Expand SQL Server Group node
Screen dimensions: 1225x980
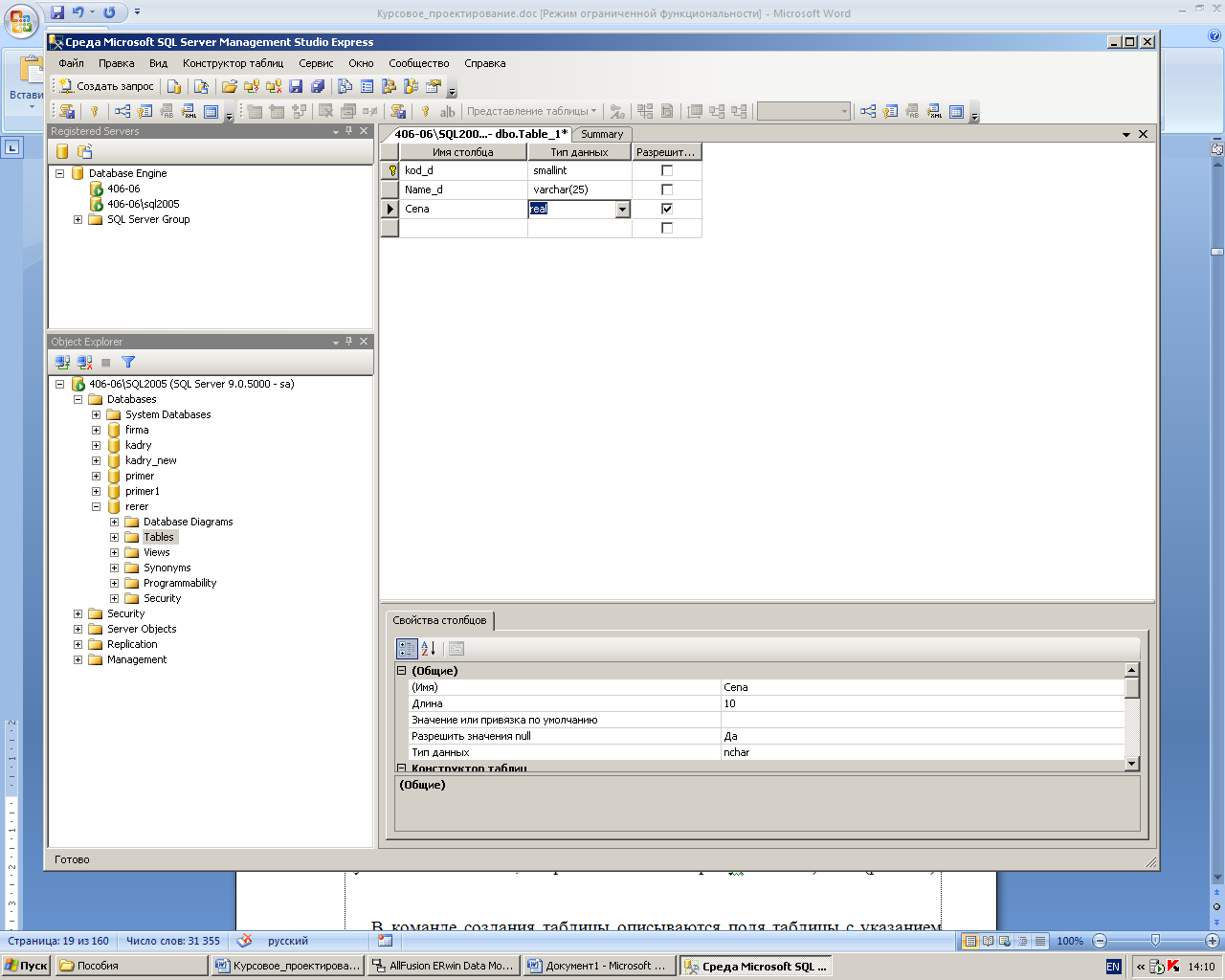click(x=78, y=219)
